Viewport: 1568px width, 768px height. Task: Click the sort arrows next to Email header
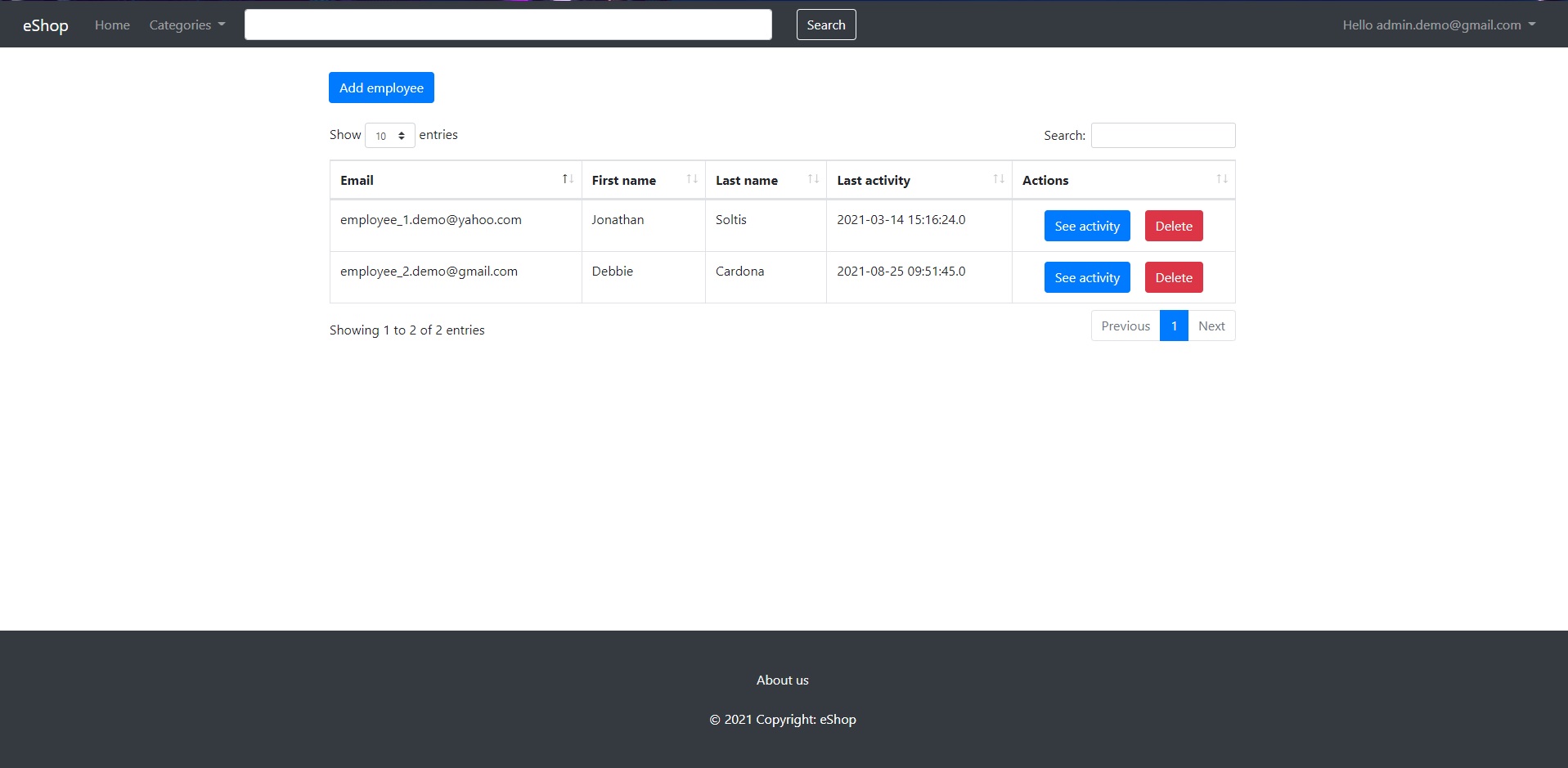pyautogui.click(x=568, y=179)
